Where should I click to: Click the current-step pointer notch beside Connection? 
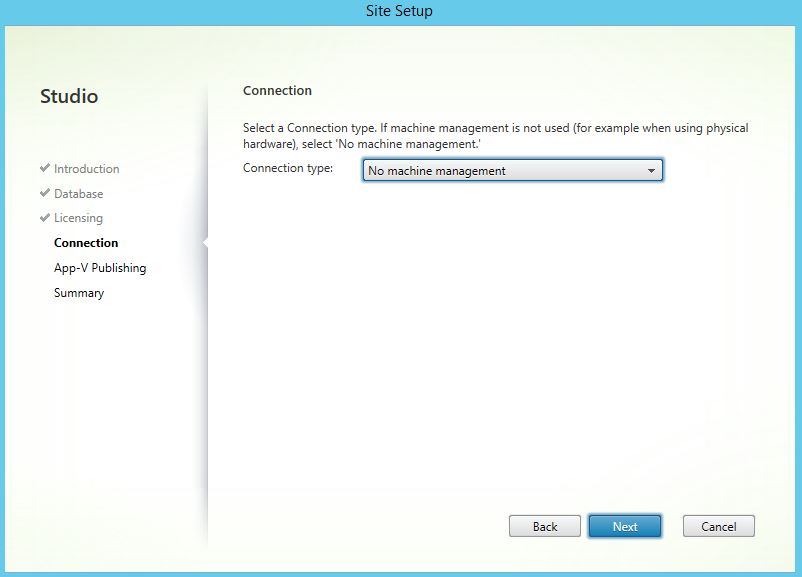point(205,242)
